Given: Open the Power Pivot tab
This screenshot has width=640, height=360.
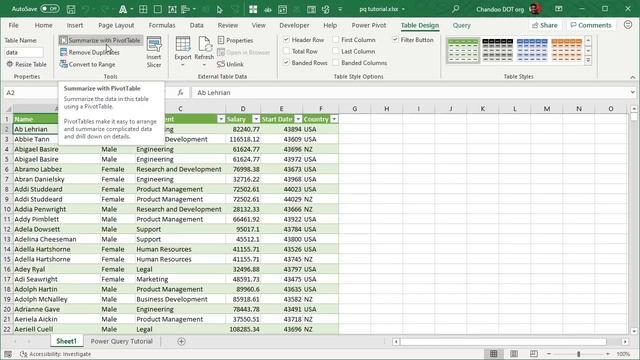Looking at the screenshot, I should pyautogui.click(x=369, y=25).
